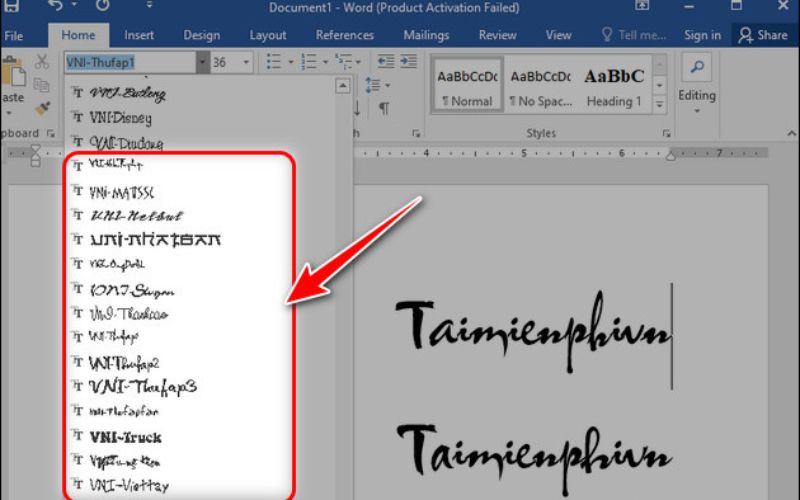800x500 pixels.
Task: Click the font size box showing 36
Action: click(x=225, y=62)
